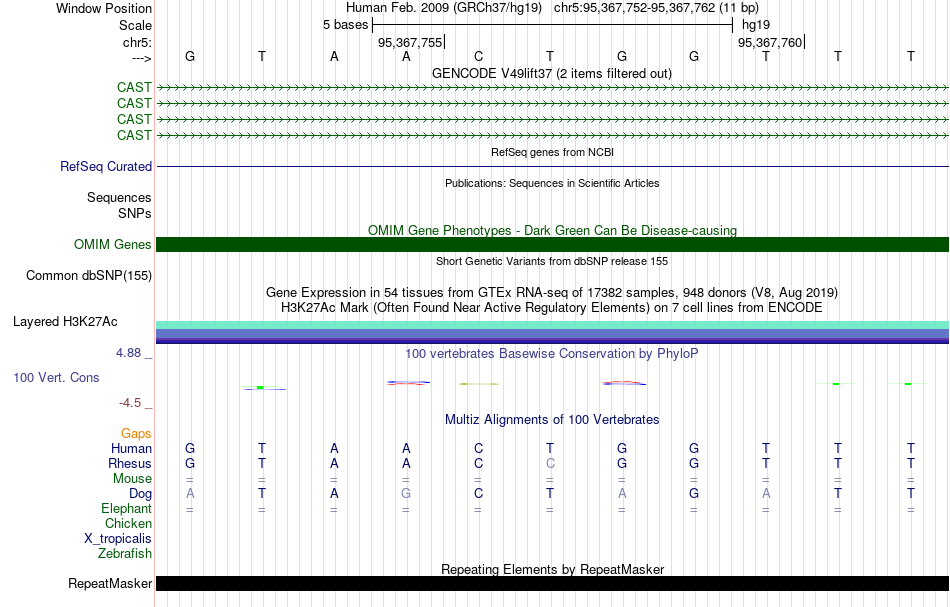Image resolution: width=950 pixels, height=607 pixels.
Task: Click the Sequences track label
Action: point(119,197)
